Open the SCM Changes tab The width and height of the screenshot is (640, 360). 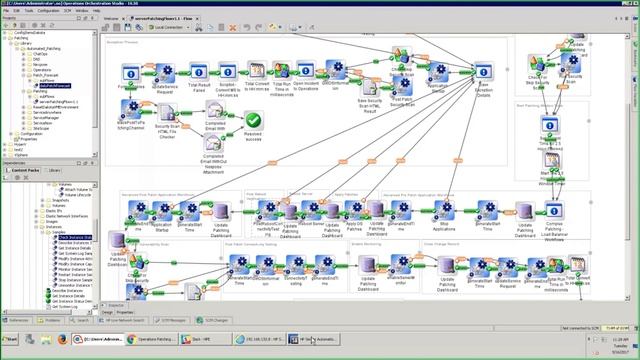point(213,320)
